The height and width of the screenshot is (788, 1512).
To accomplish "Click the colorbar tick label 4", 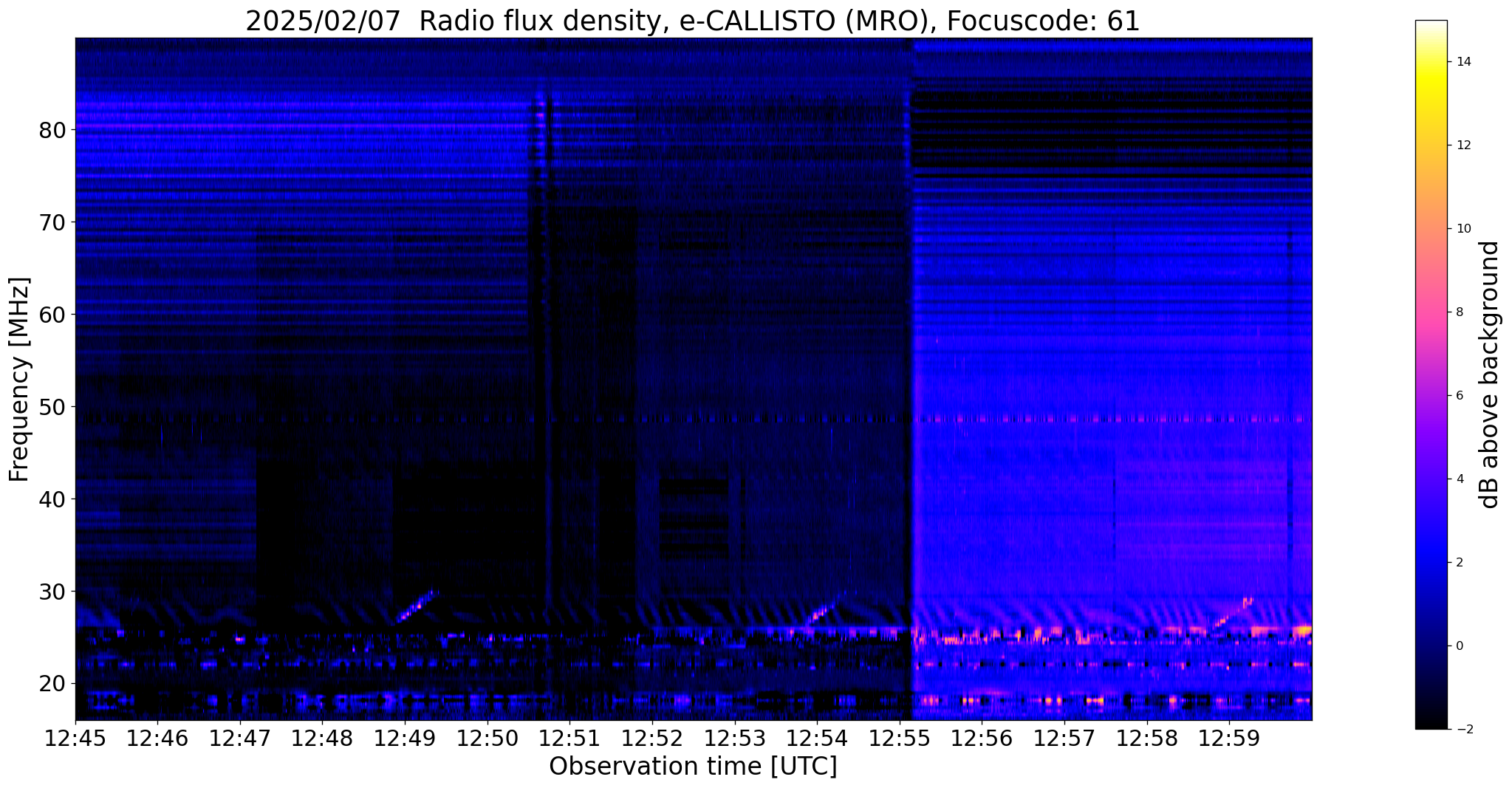I will [1460, 479].
